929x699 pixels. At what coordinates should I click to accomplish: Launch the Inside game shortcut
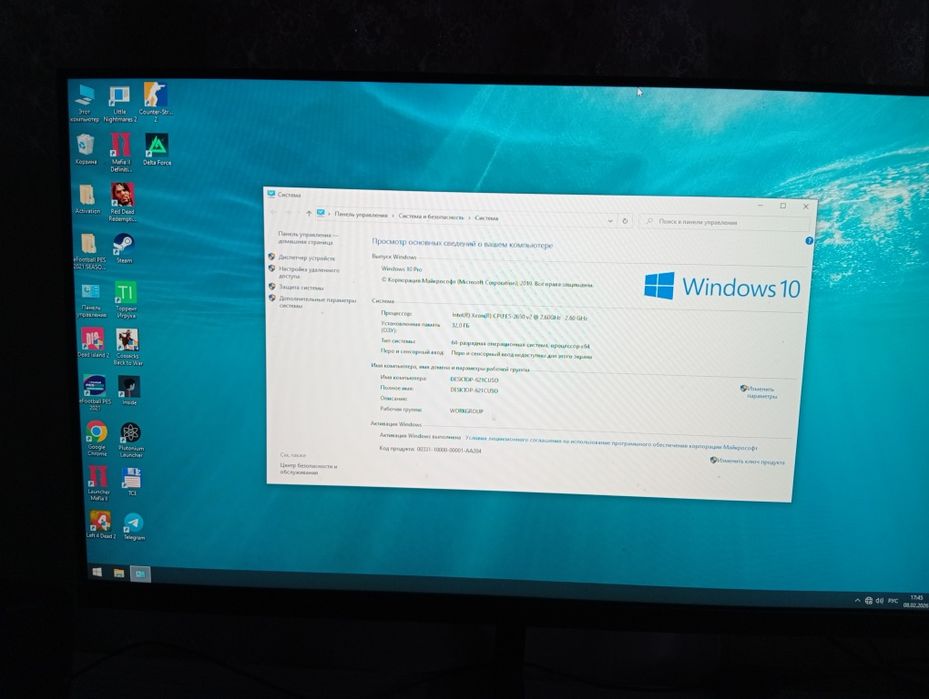(129, 390)
